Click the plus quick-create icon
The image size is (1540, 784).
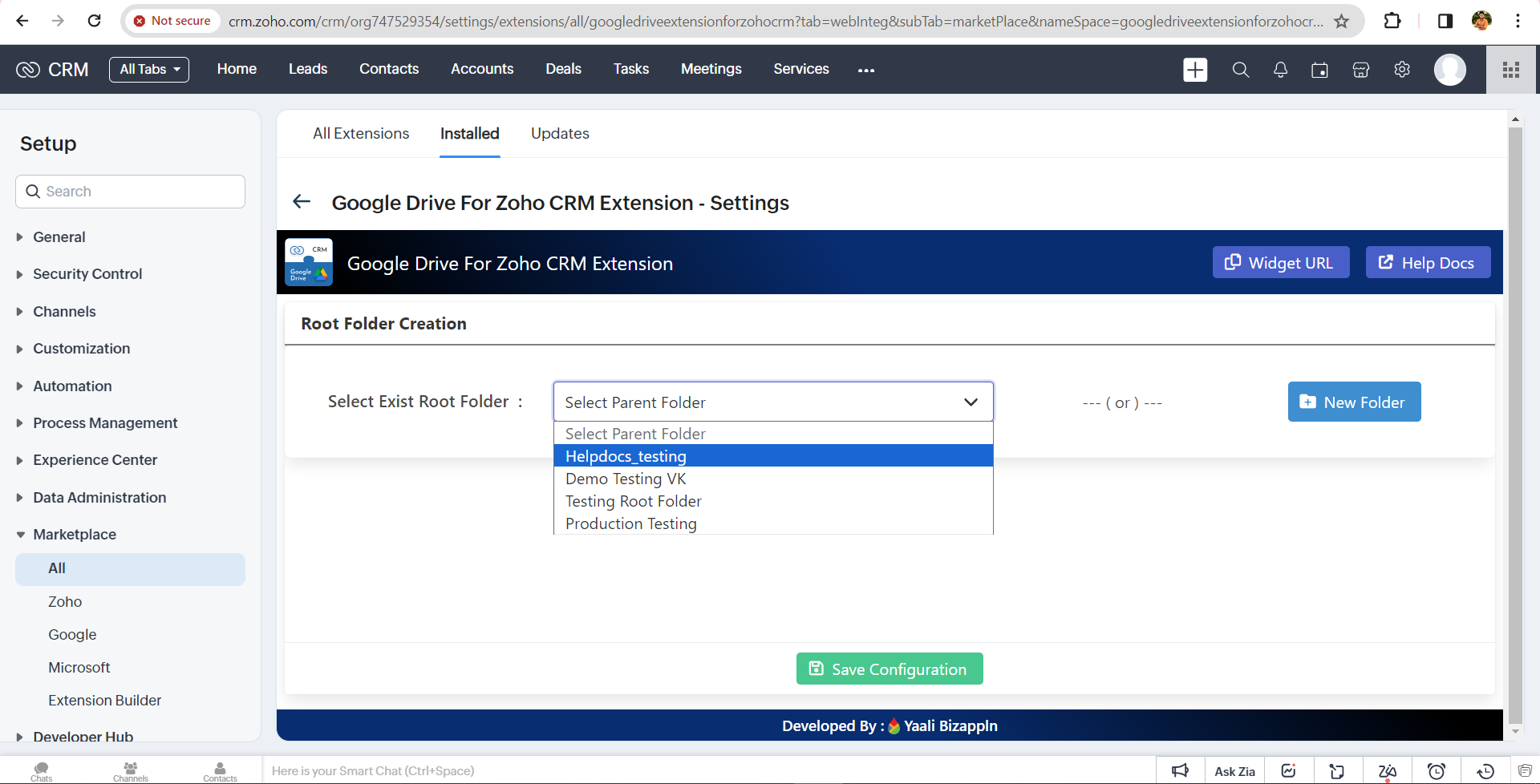point(1194,70)
